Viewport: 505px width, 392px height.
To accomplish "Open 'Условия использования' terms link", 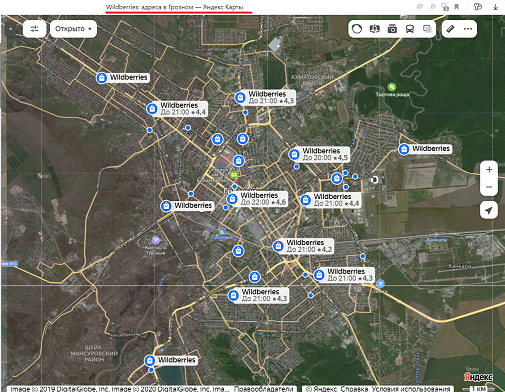I will coord(411,389).
